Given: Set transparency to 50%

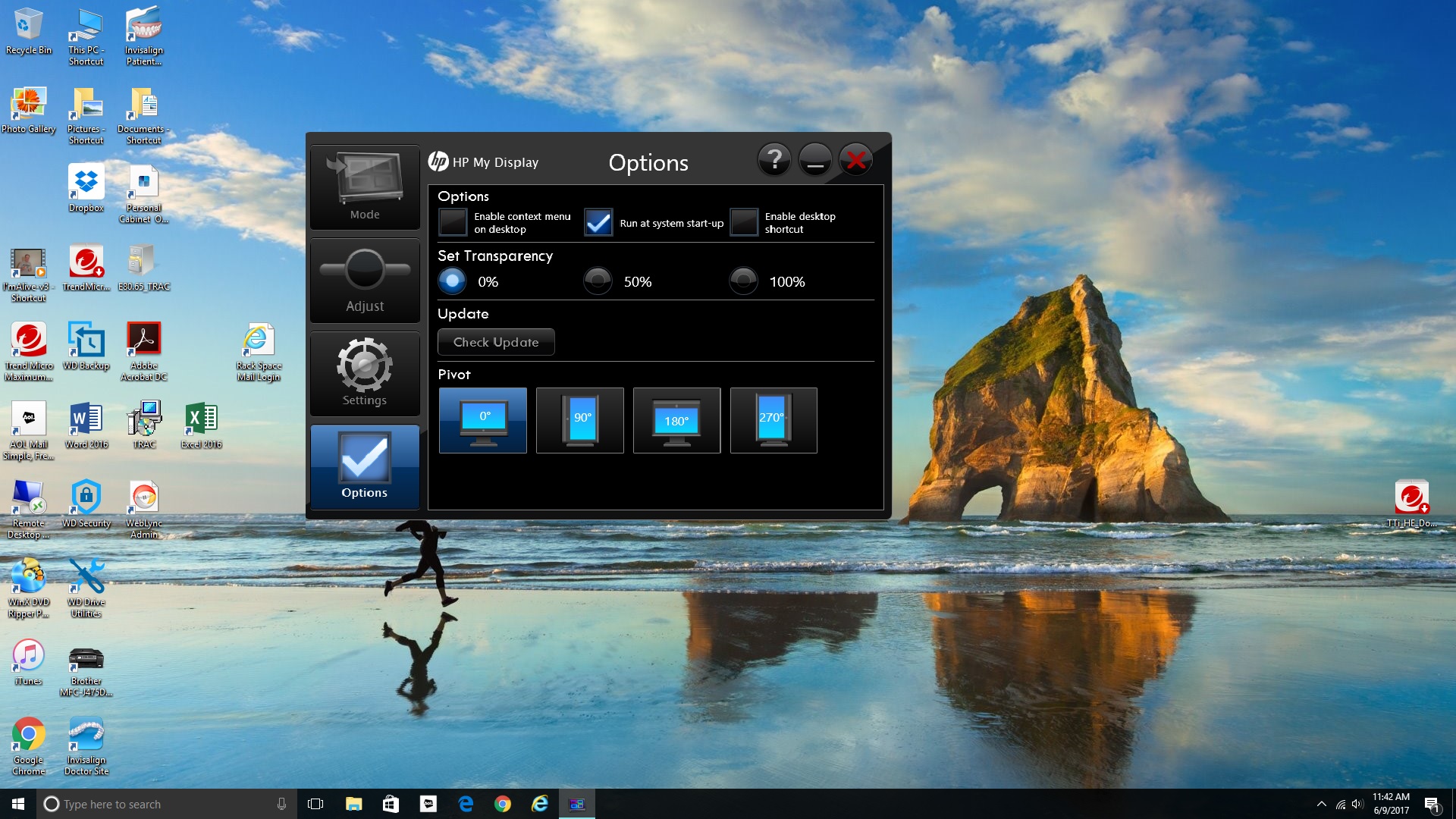Looking at the screenshot, I should point(598,281).
